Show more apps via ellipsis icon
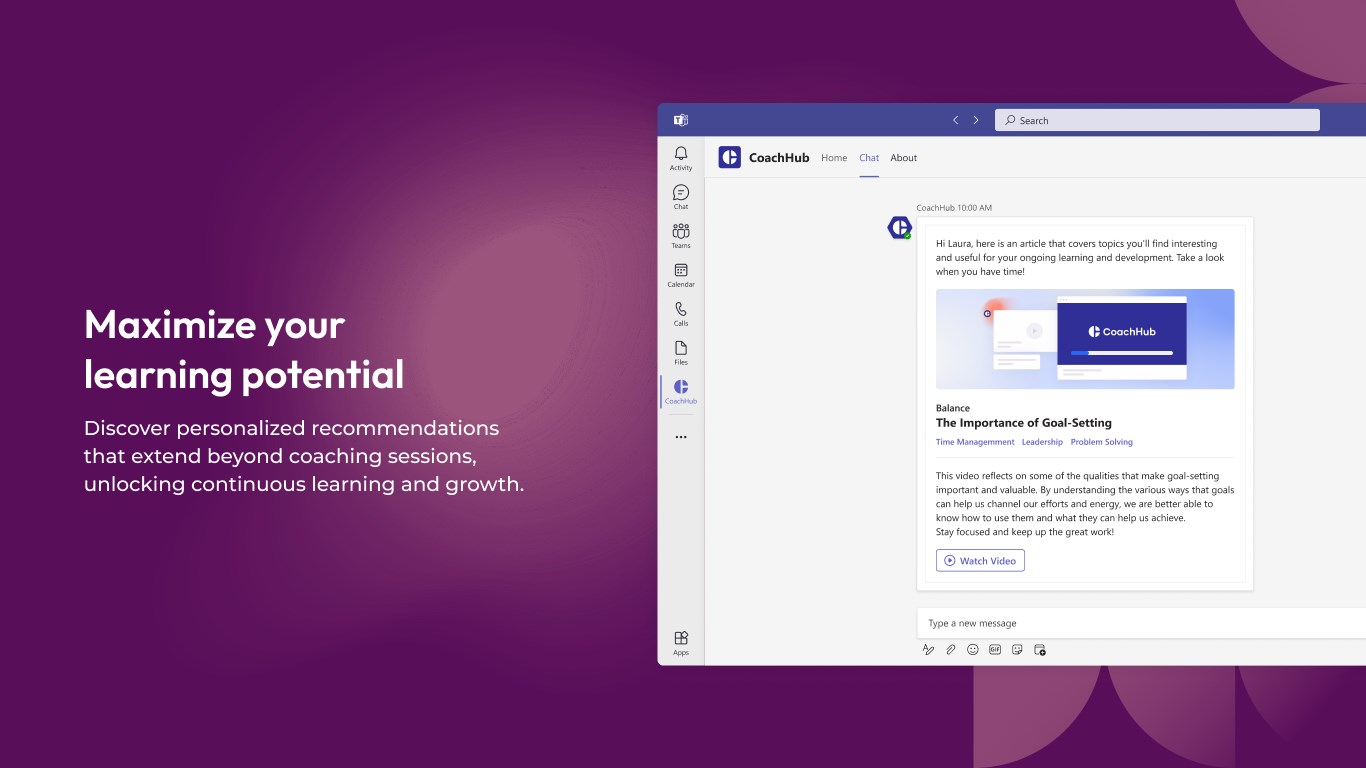The width and height of the screenshot is (1366, 768). click(681, 437)
